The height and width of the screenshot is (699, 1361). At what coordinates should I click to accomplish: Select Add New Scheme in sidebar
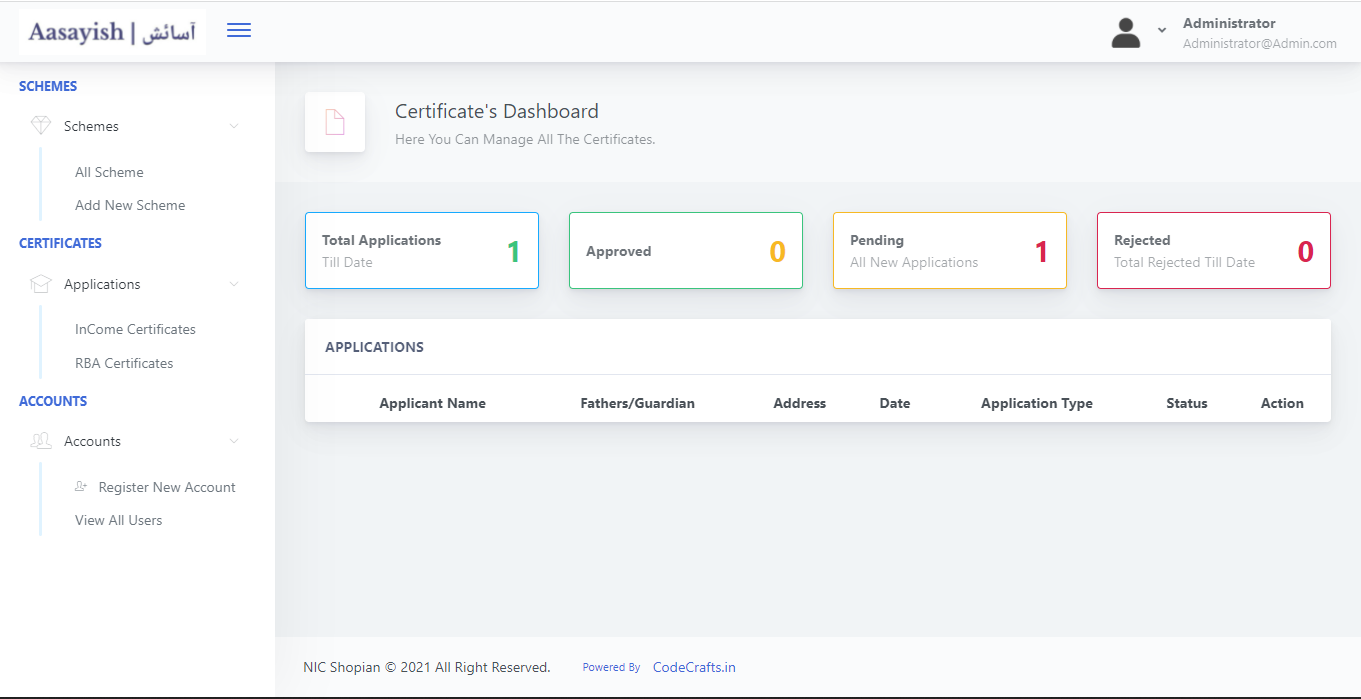pos(130,205)
